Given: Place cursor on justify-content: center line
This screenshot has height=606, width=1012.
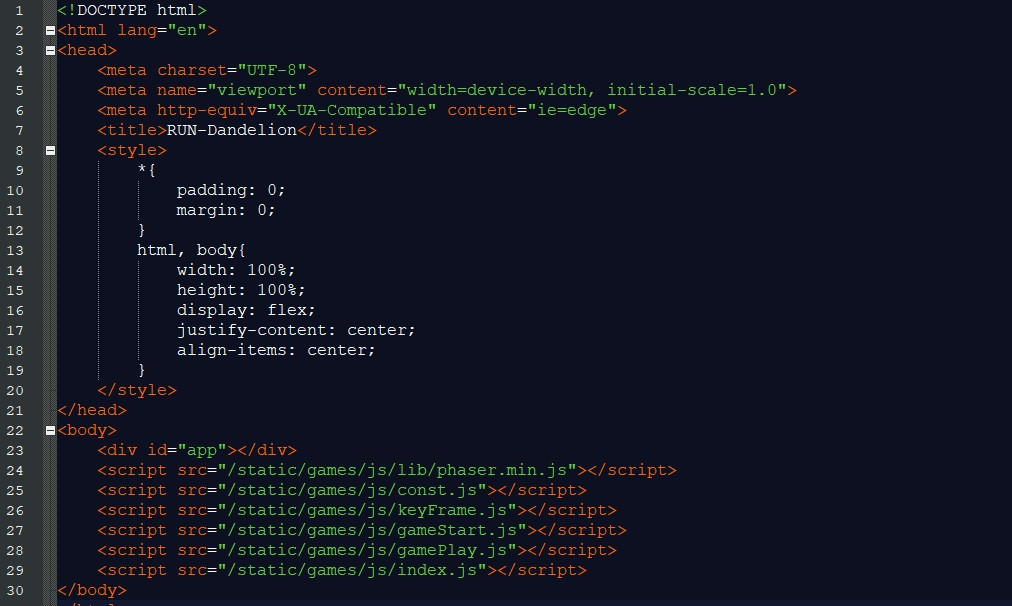Looking at the screenshot, I should [x=296, y=330].
